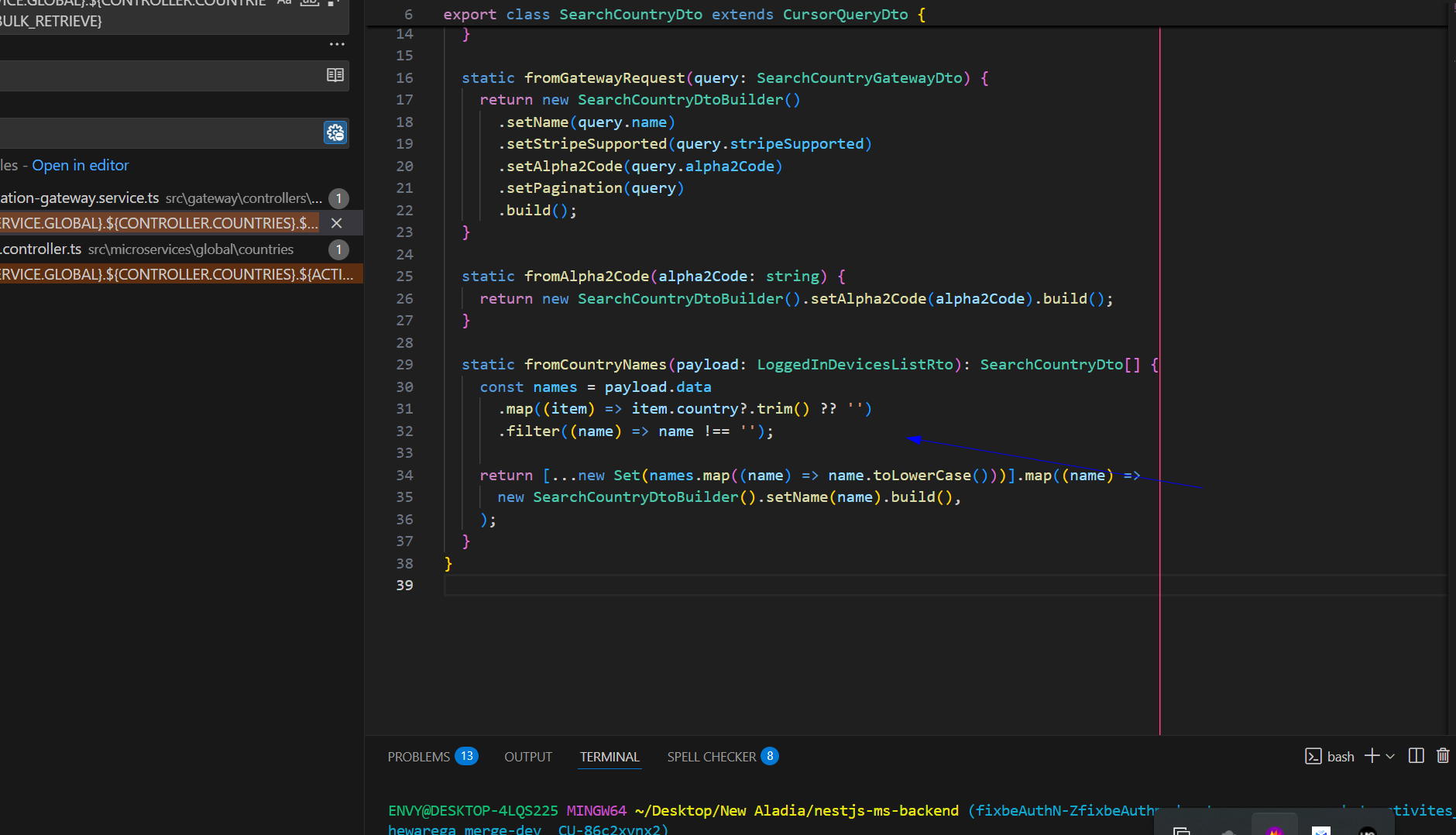Viewport: 1456px width, 835px height.
Task: Click 'SearchCountryDtoBuilder()' on line 17
Action: click(689, 99)
